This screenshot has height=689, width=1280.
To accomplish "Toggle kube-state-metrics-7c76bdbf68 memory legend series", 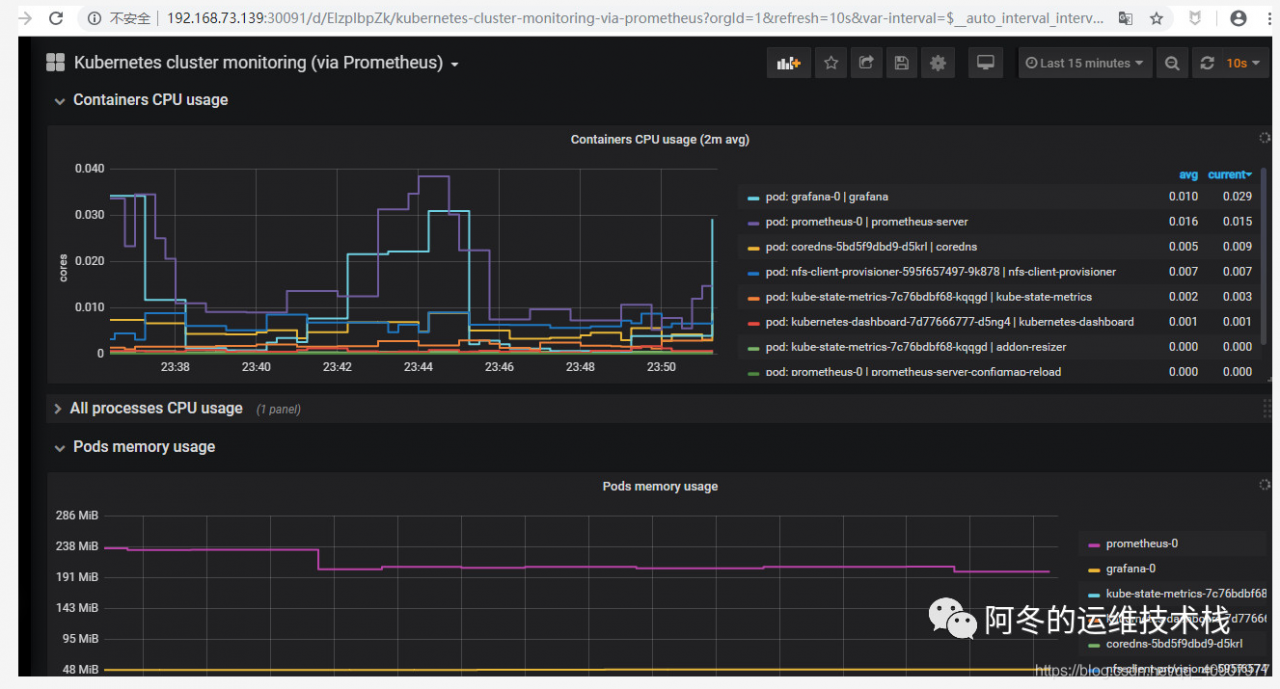I will click(1185, 594).
